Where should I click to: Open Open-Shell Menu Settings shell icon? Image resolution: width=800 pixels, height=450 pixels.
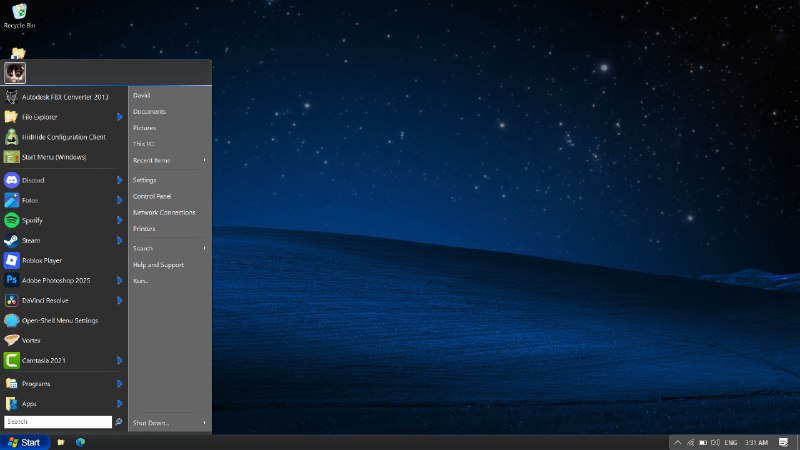(11, 320)
